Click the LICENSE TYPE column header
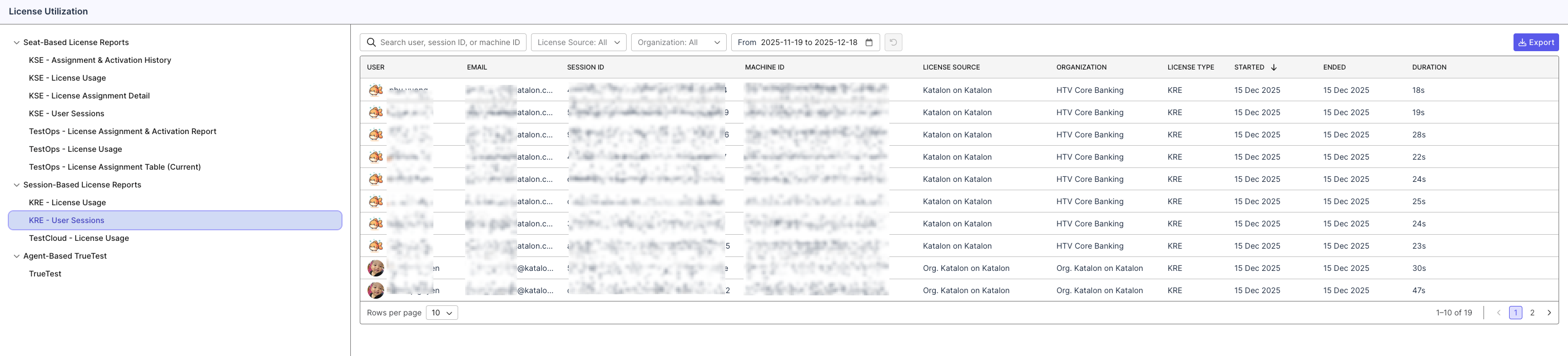The width and height of the screenshot is (1568, 356). pyautogui.click(x=1190, y=67)
